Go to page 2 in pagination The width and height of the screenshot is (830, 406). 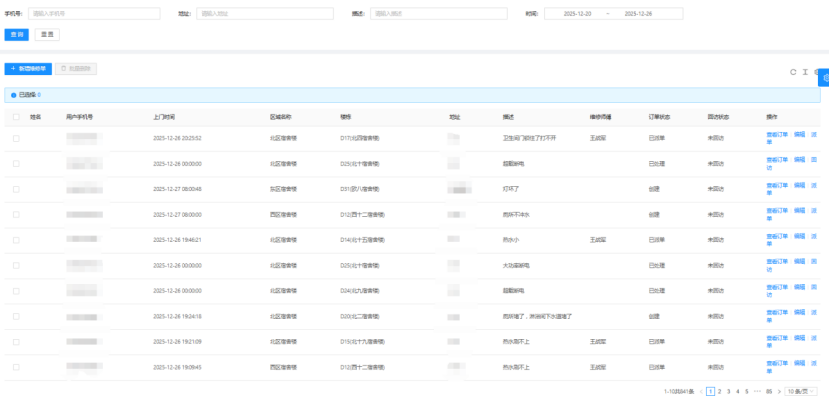coord(719,391)
